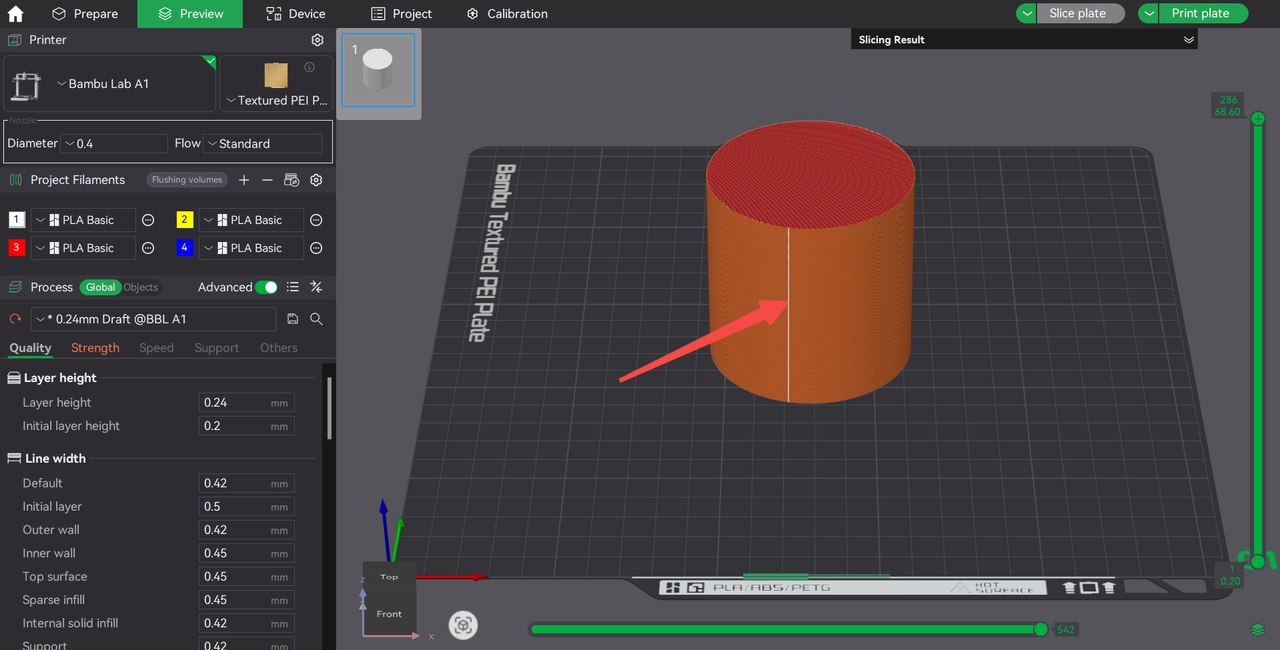Switch process scope to Objects
This screenshot has width=1280, height=650.
pyautogui.click(x=141, y=287)
